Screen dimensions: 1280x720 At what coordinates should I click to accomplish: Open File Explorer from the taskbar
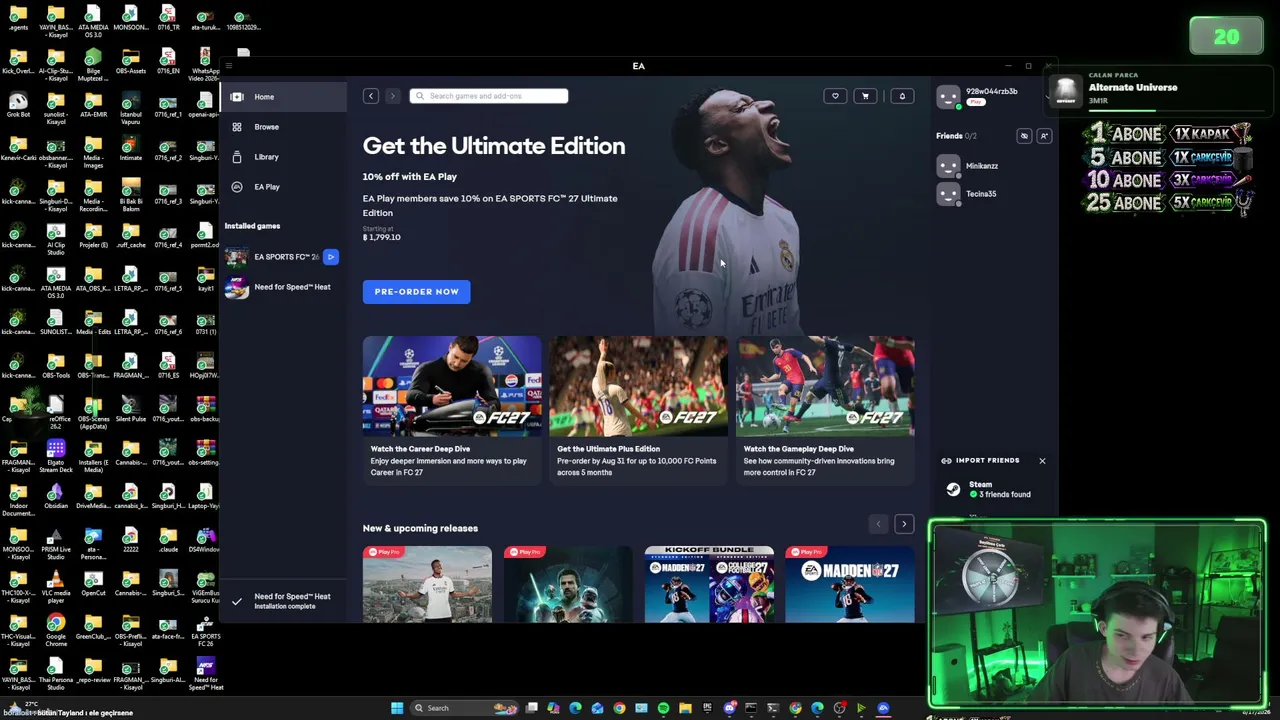click(685, 708)
